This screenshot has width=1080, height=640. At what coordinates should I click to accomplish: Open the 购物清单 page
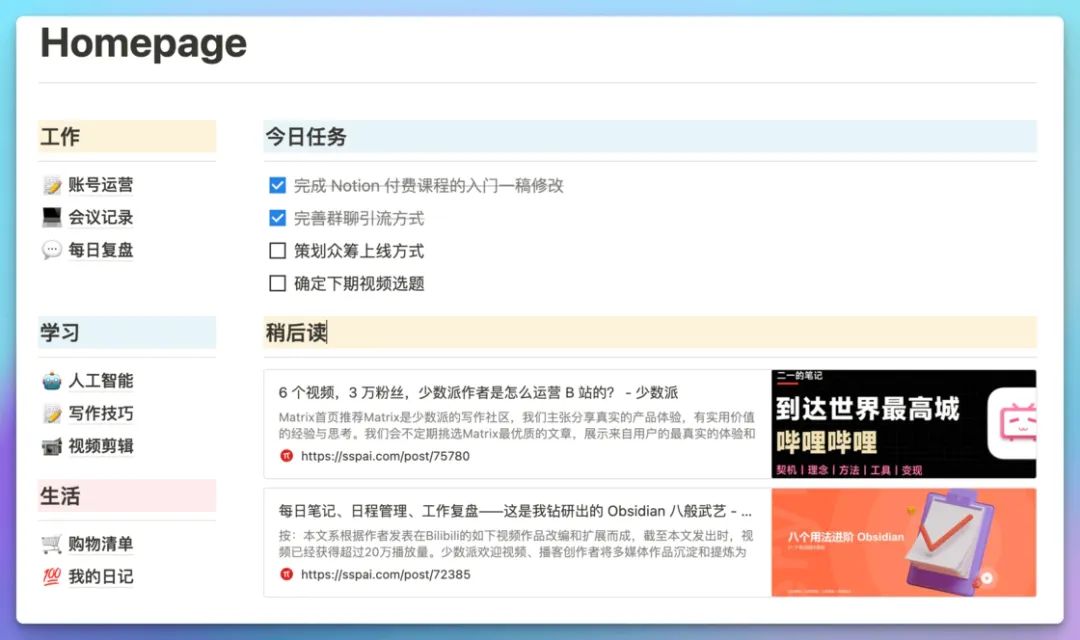101,544
